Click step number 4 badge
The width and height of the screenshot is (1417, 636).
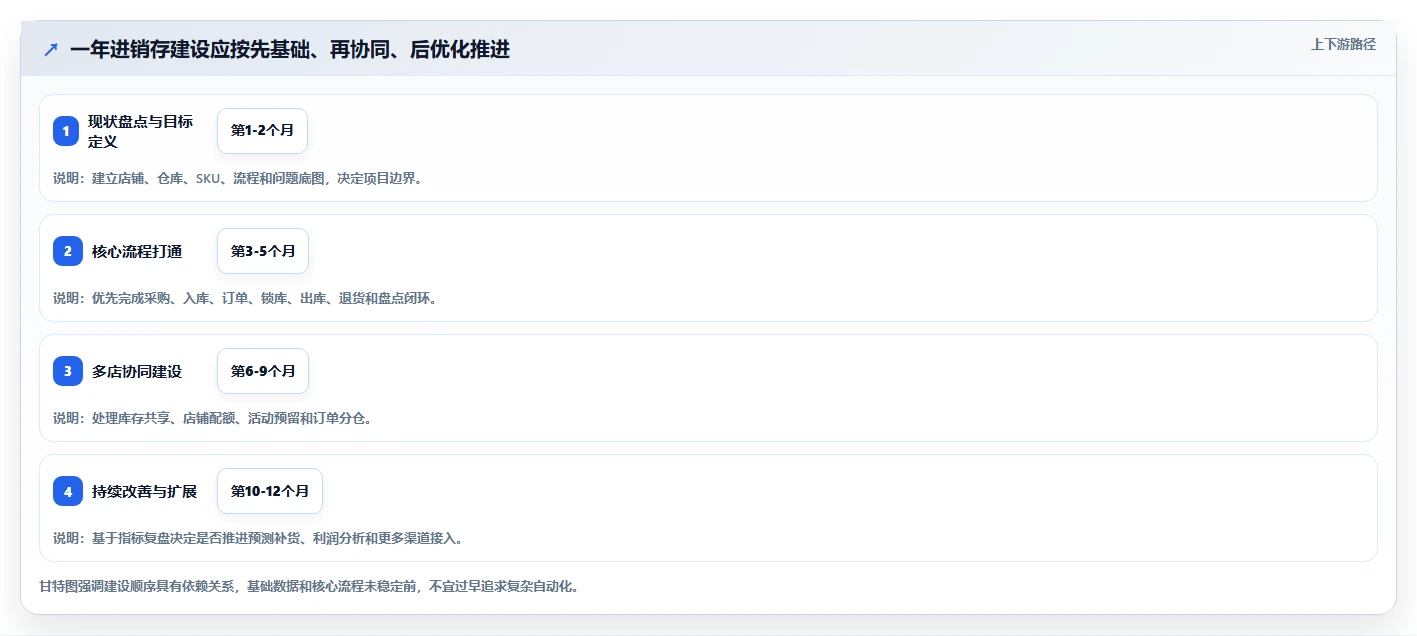68,491
